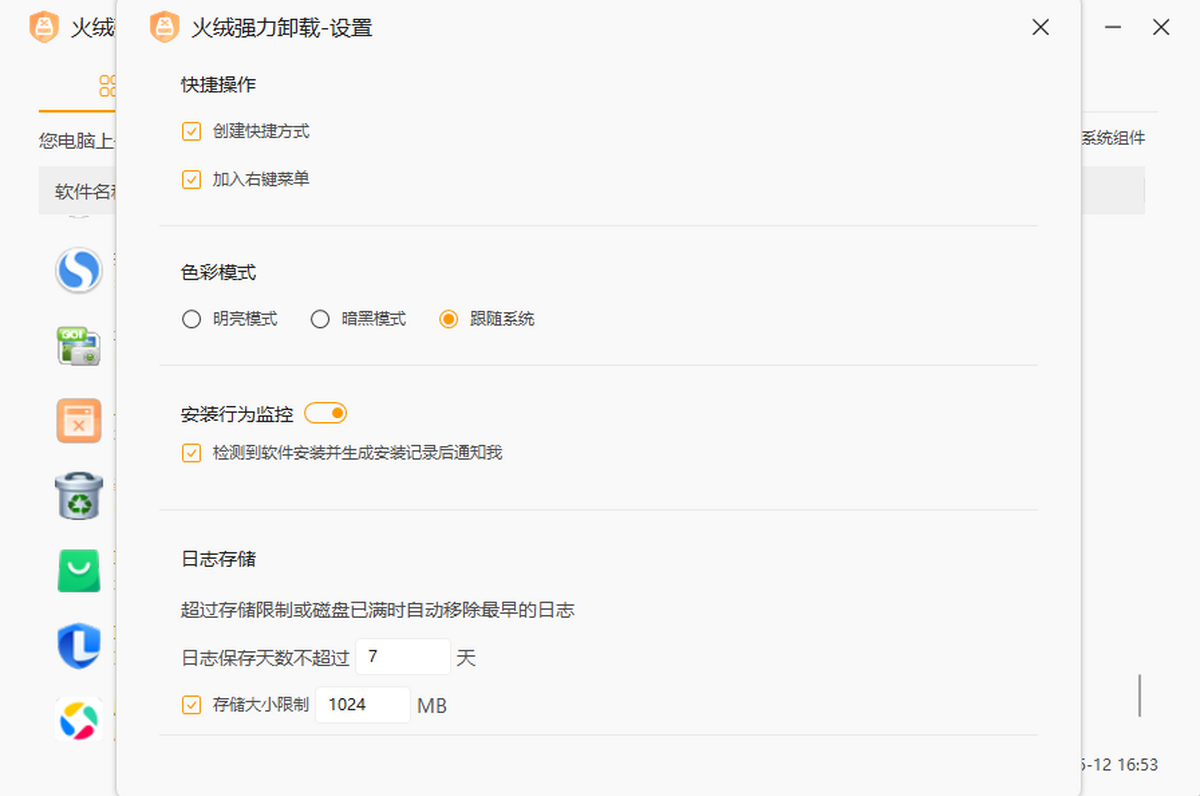1200x796 pixels.
Task: Select the green GO software icon in list
Action: [x=78, y=346]
